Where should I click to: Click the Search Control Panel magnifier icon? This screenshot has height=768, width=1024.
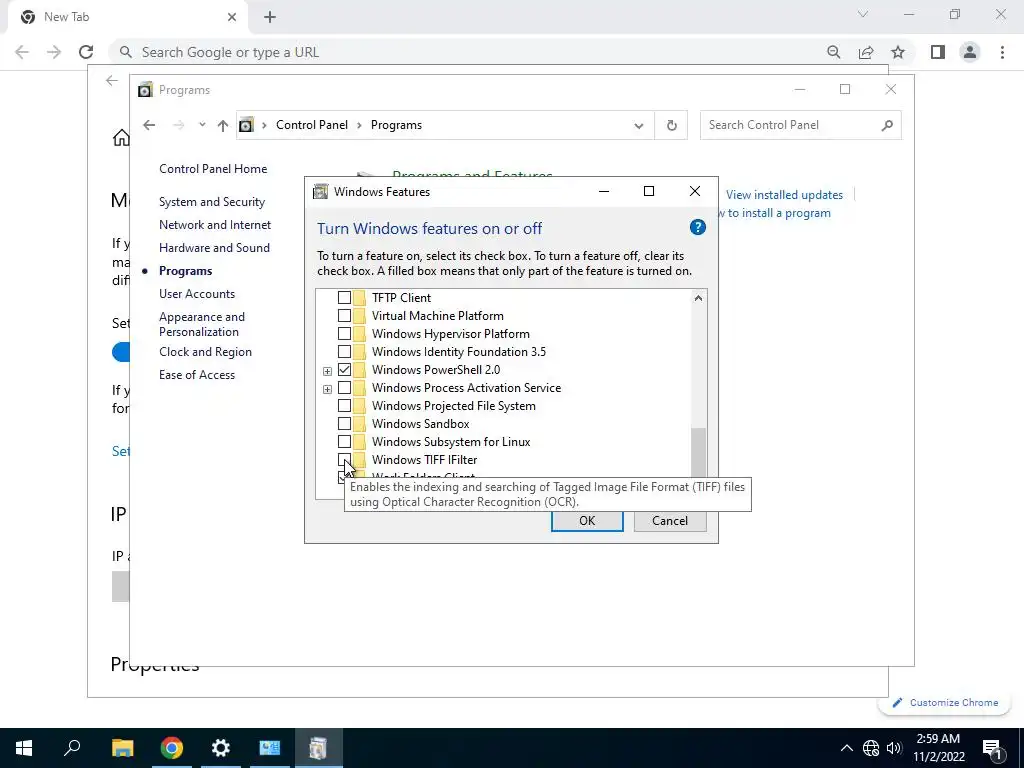pyautogui.click(x=887, y=125)
